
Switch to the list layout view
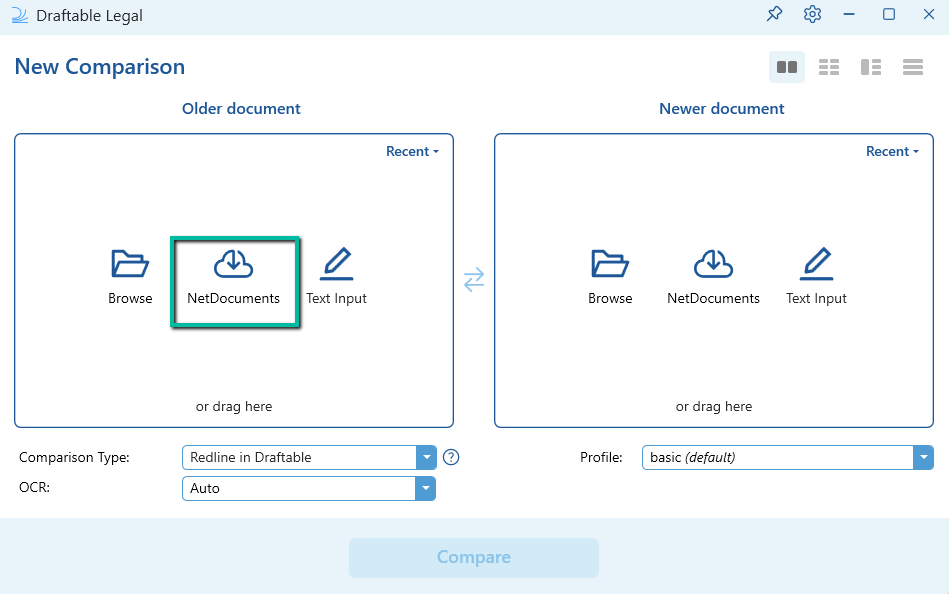[913, 67]
